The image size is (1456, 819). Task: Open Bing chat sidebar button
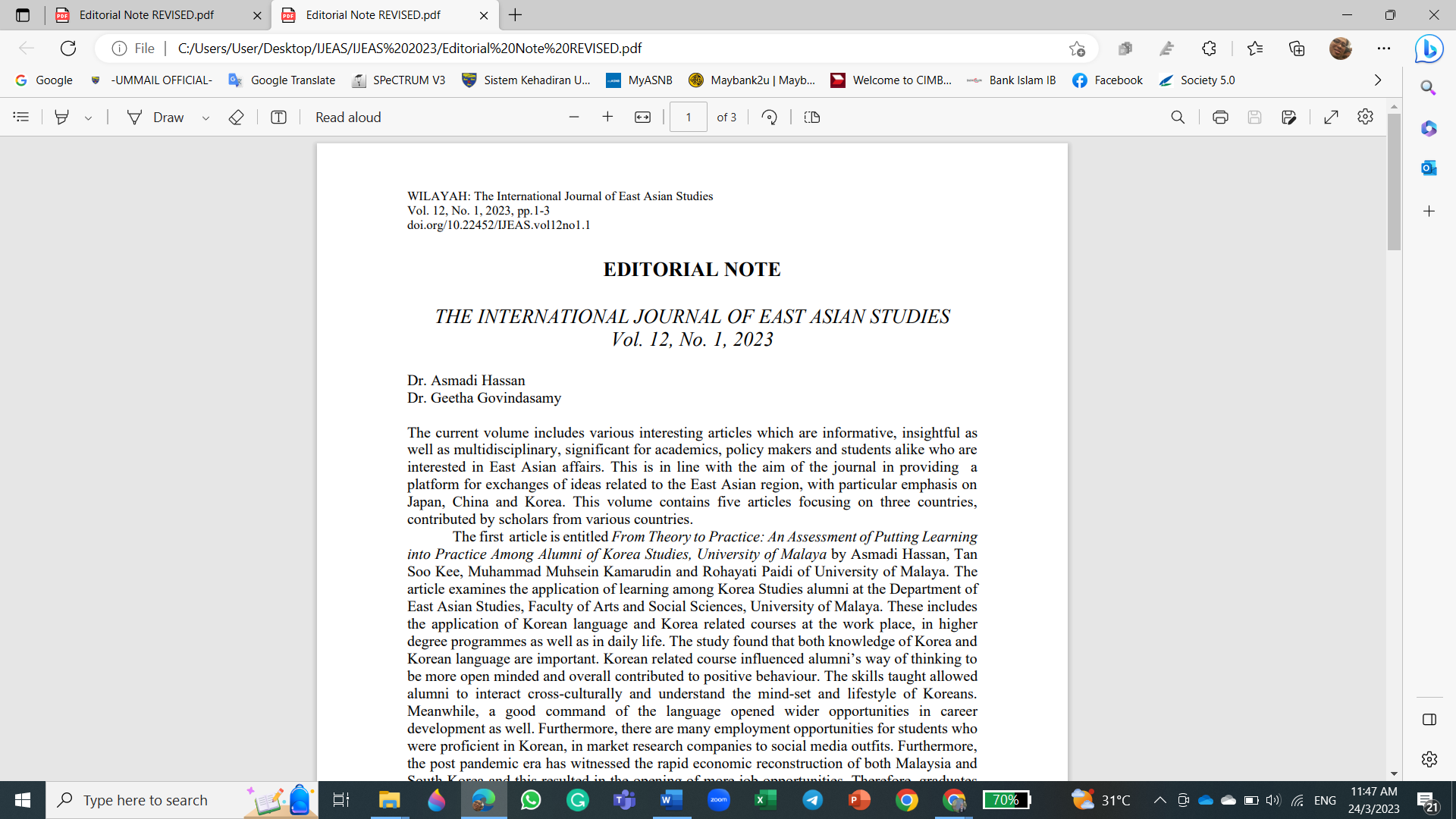1429,49
